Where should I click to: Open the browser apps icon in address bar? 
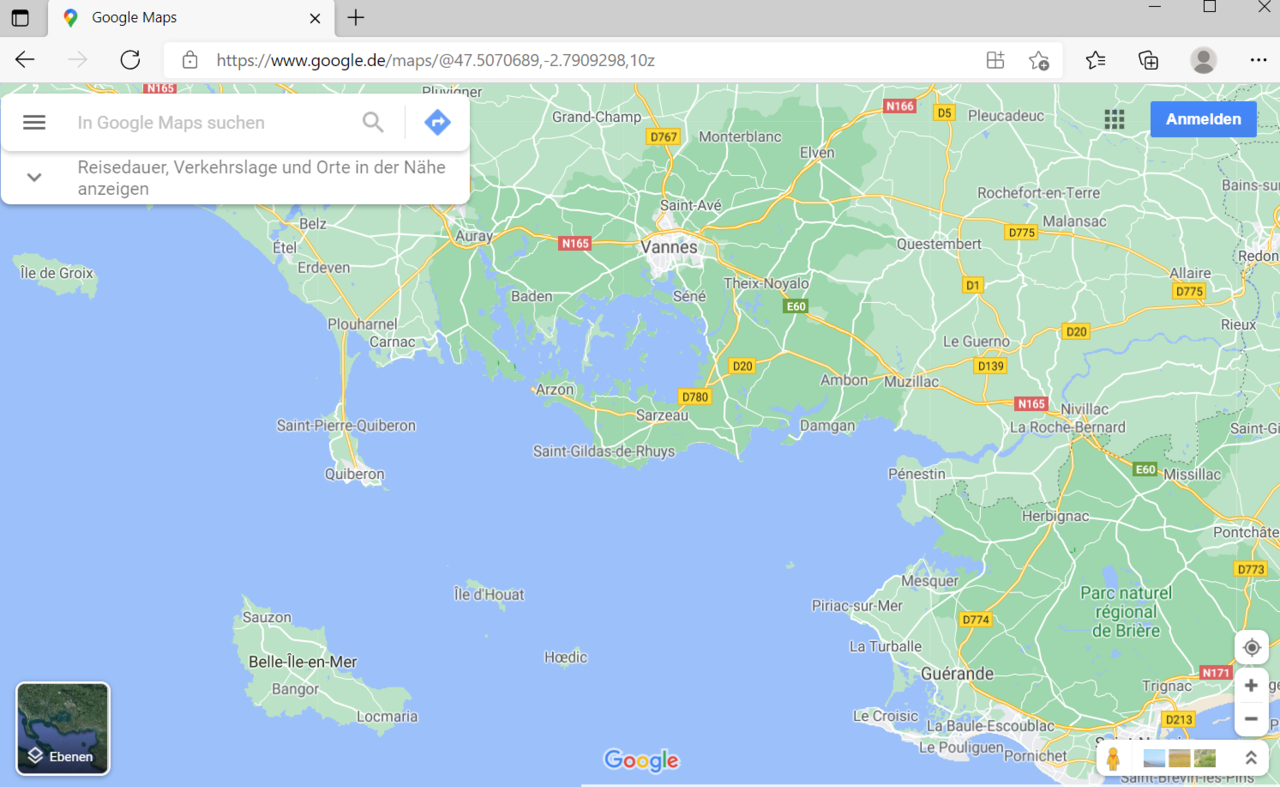(x=995, y=60)
